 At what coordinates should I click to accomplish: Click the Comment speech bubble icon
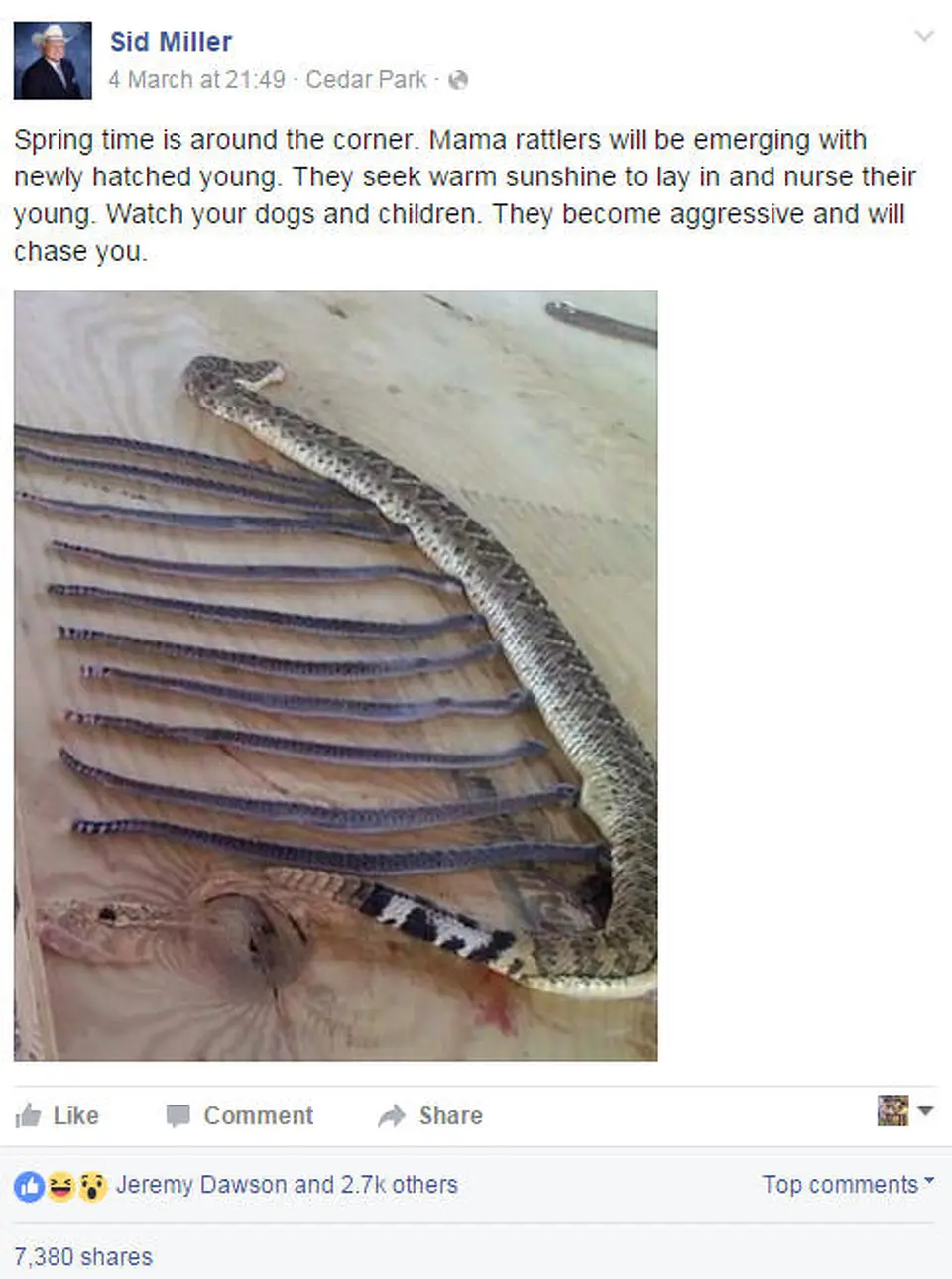178,1116
